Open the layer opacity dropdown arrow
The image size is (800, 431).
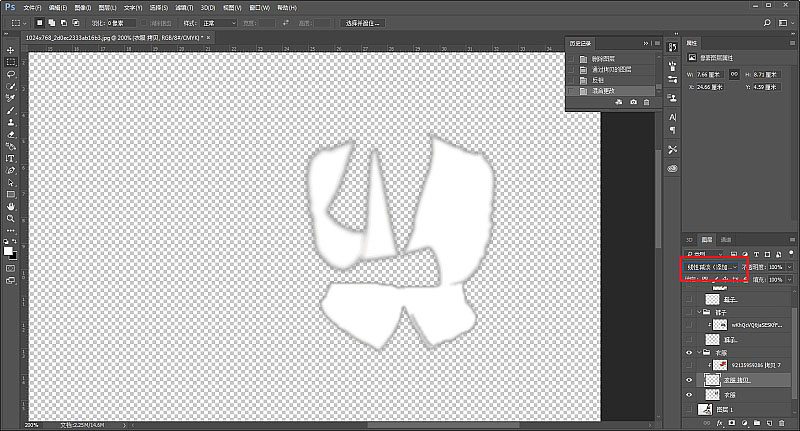790,267
